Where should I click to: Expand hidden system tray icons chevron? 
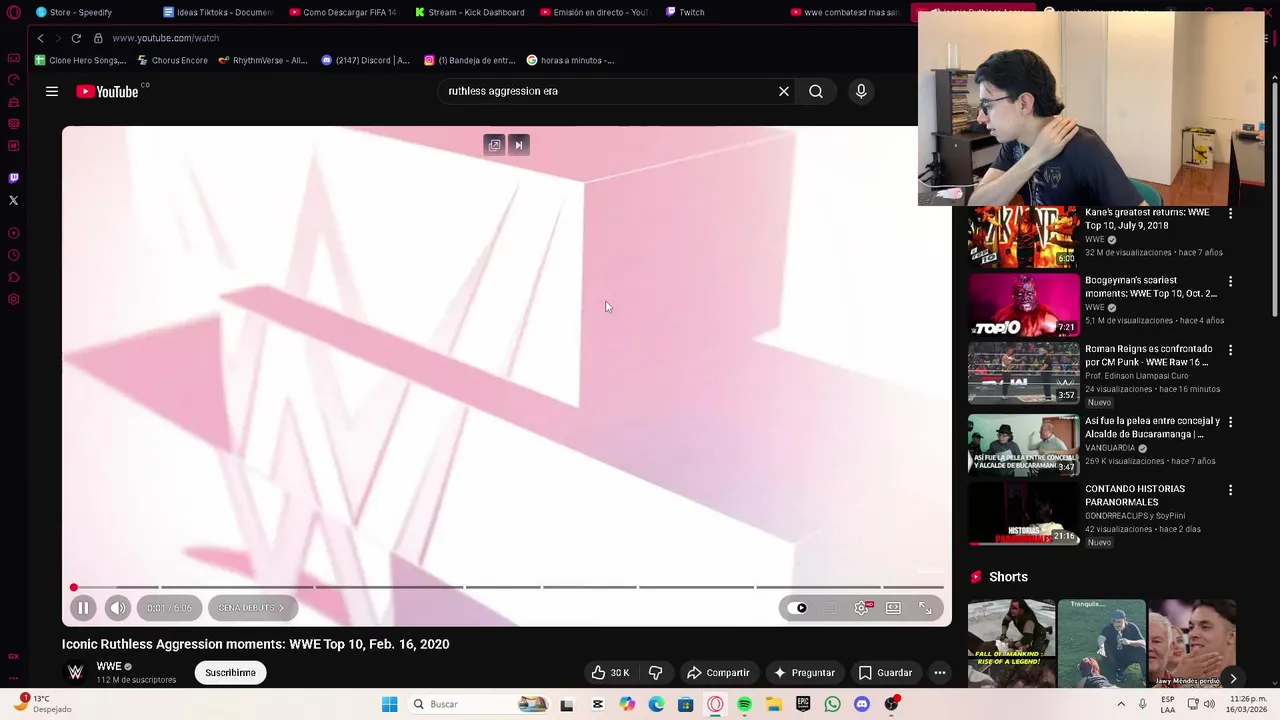tap(1121, 704)
